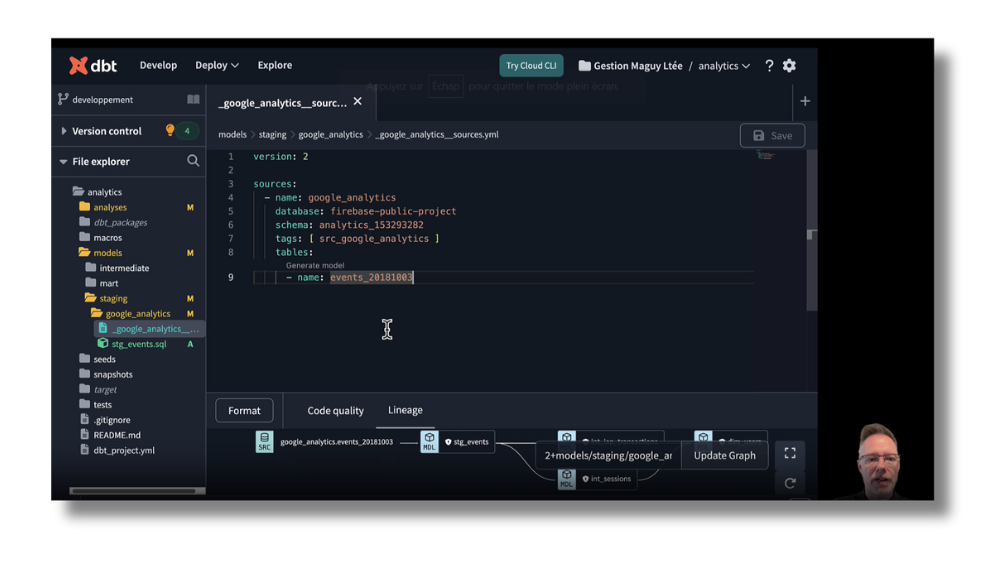The width and height of the screenshot is (1000, 563).
Task: Open the Deploy dropdown menu
Action: tap(217, 65)
